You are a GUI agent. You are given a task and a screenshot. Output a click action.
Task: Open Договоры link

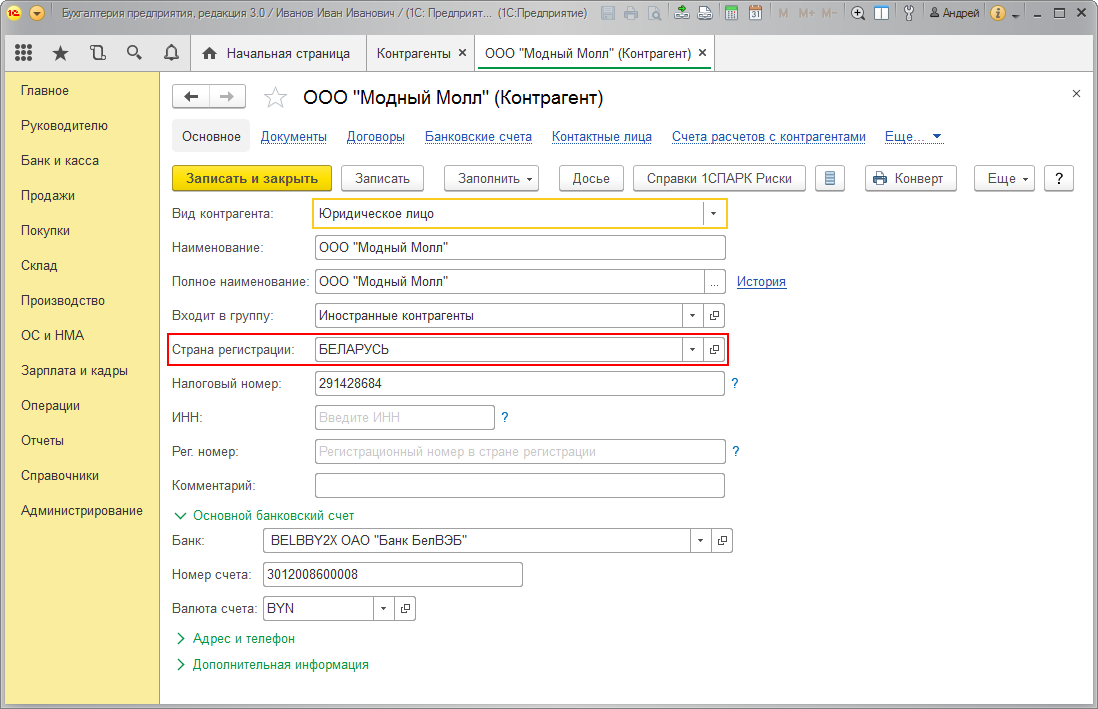(x=376, y=137)
